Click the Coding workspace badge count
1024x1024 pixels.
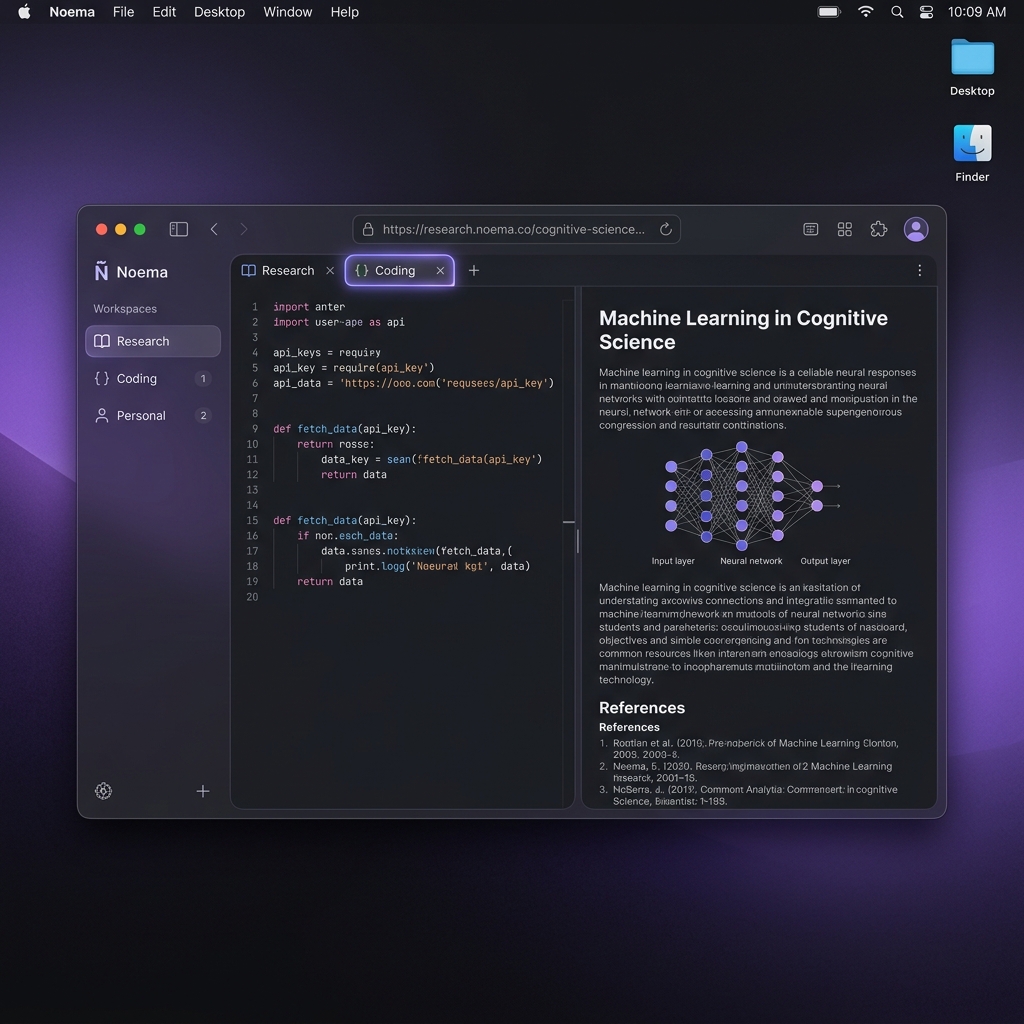coord(203,378)
